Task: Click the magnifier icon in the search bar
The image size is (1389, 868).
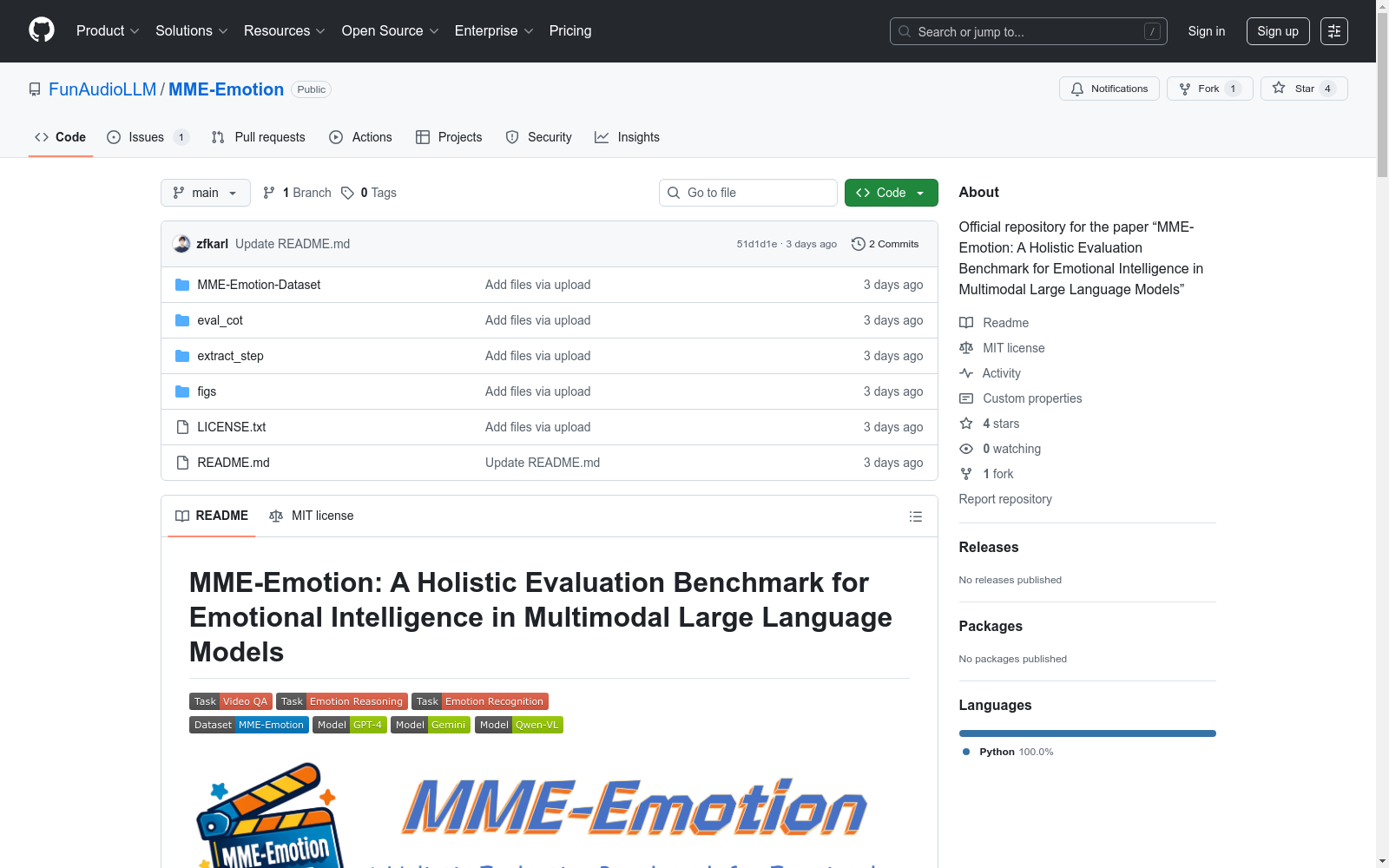Action: point(905,31)
